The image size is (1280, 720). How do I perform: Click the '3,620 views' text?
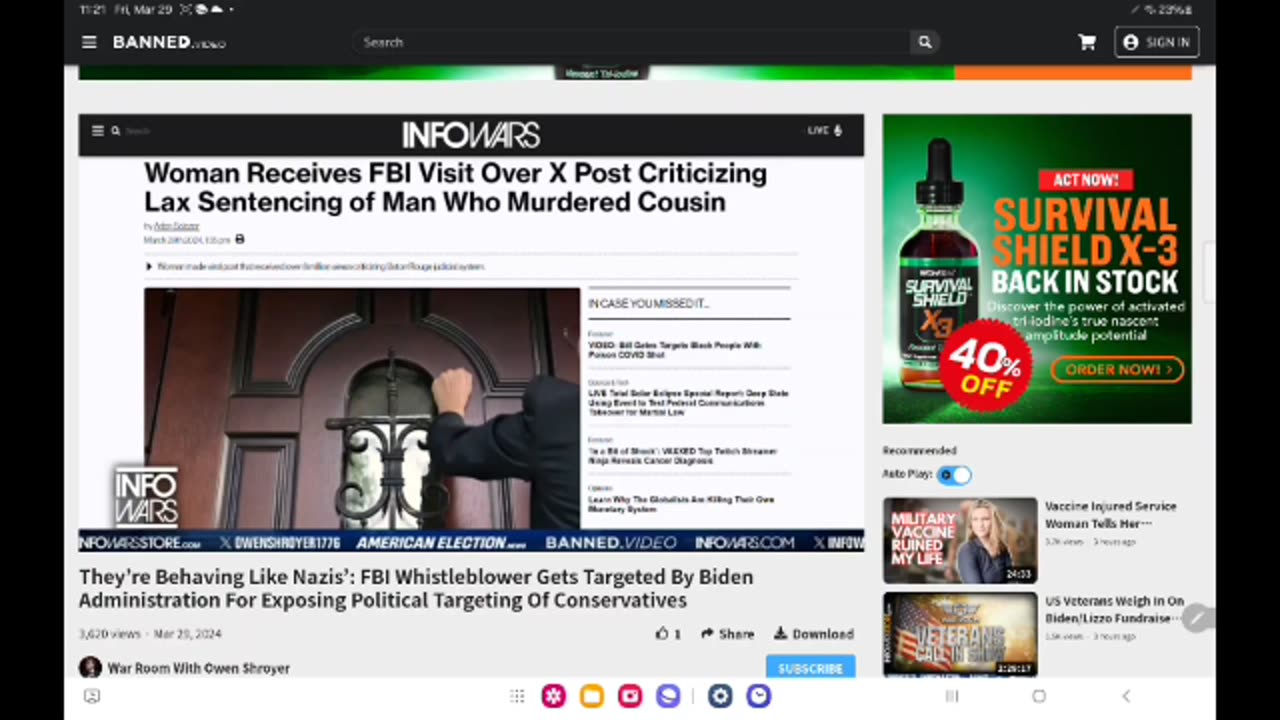pos(110,634)
